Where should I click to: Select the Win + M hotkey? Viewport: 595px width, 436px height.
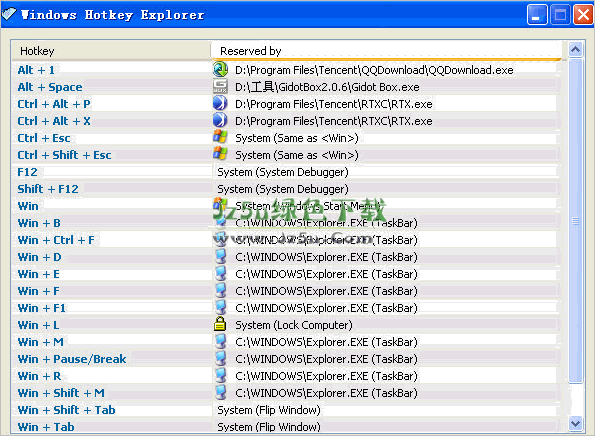point(41,342)
